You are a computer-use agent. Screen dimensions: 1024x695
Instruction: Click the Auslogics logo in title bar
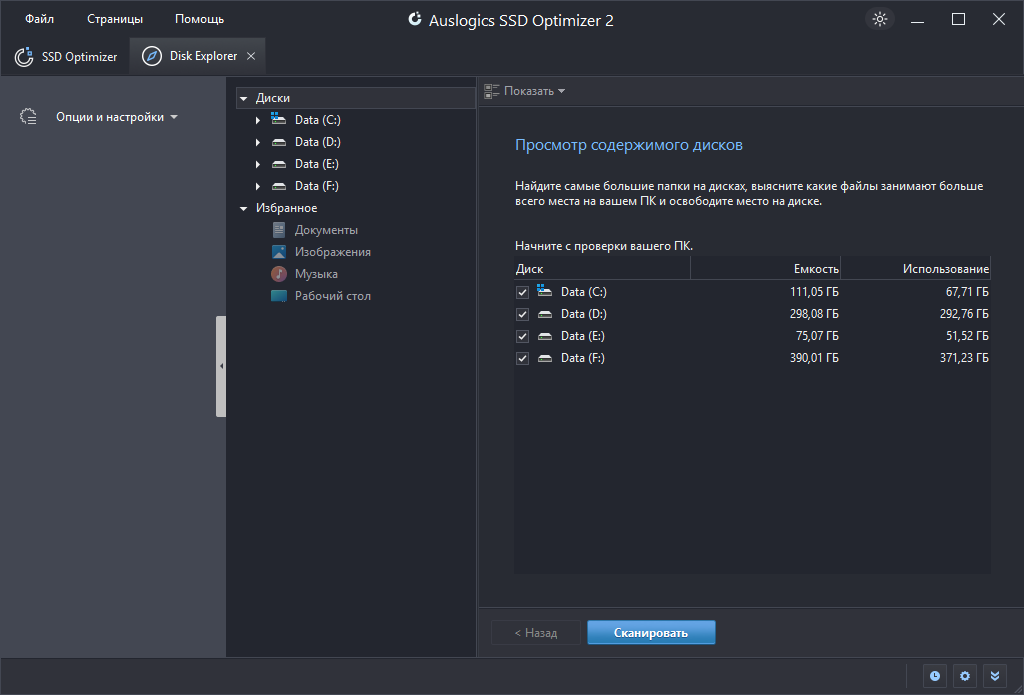415,19
